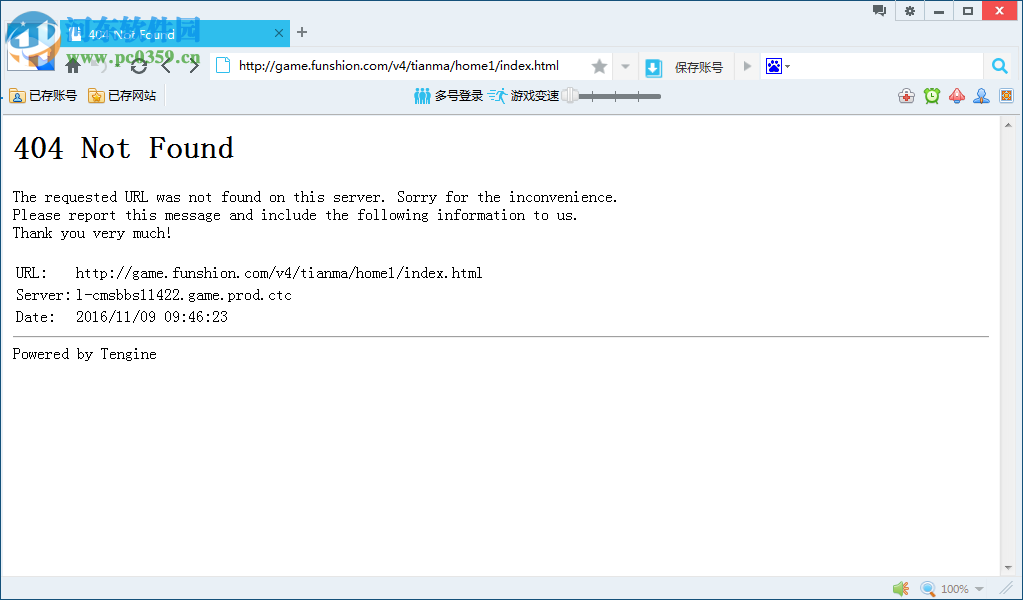Click the magnifier search button

[x=999, y=66]
